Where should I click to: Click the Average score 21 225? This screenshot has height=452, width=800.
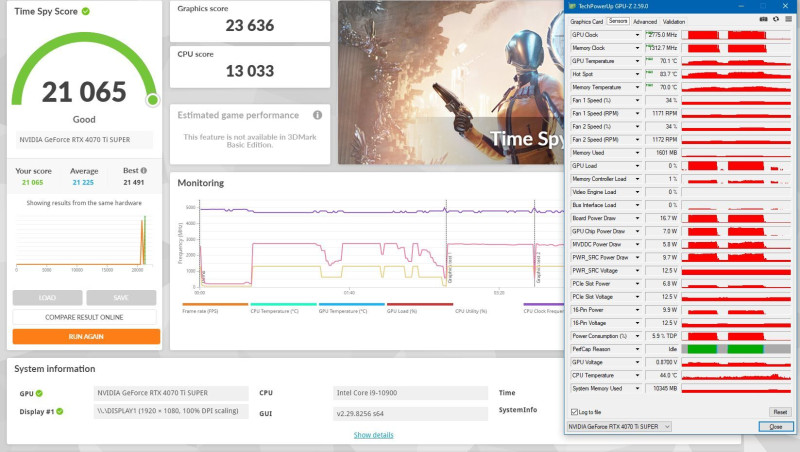click(x=83, y=182)
